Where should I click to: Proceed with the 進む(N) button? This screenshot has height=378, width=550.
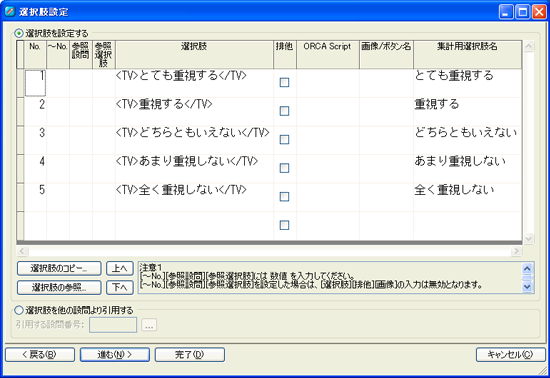pos(115,355)
